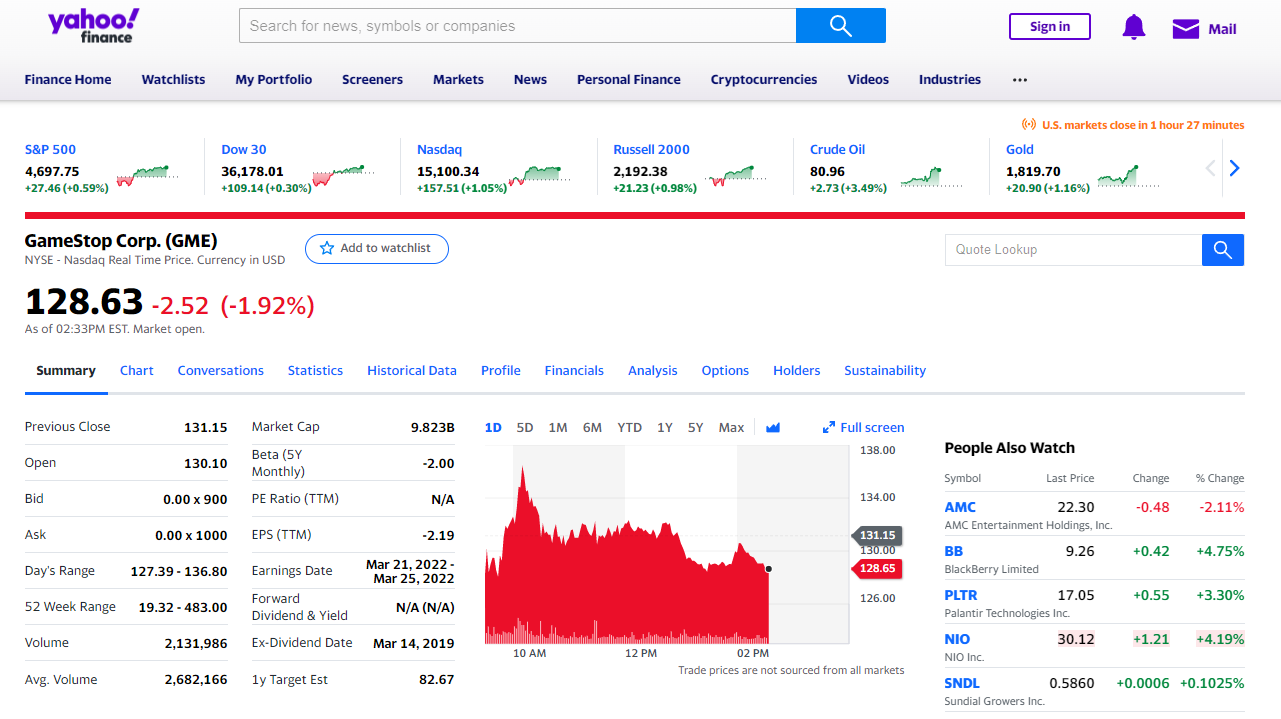The image size is (1281, 719).
Task: Open the Industries menu
Action: (950, 80)
